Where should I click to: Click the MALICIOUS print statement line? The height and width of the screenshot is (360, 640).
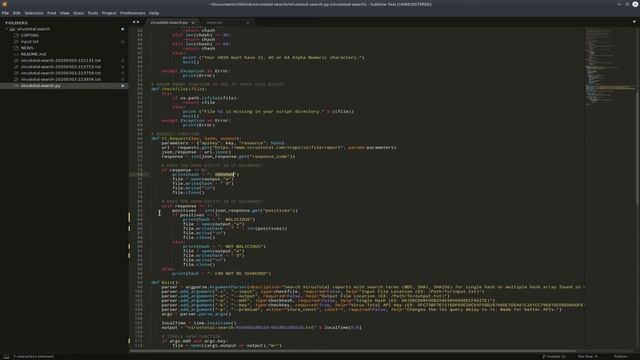click(218, 220)
